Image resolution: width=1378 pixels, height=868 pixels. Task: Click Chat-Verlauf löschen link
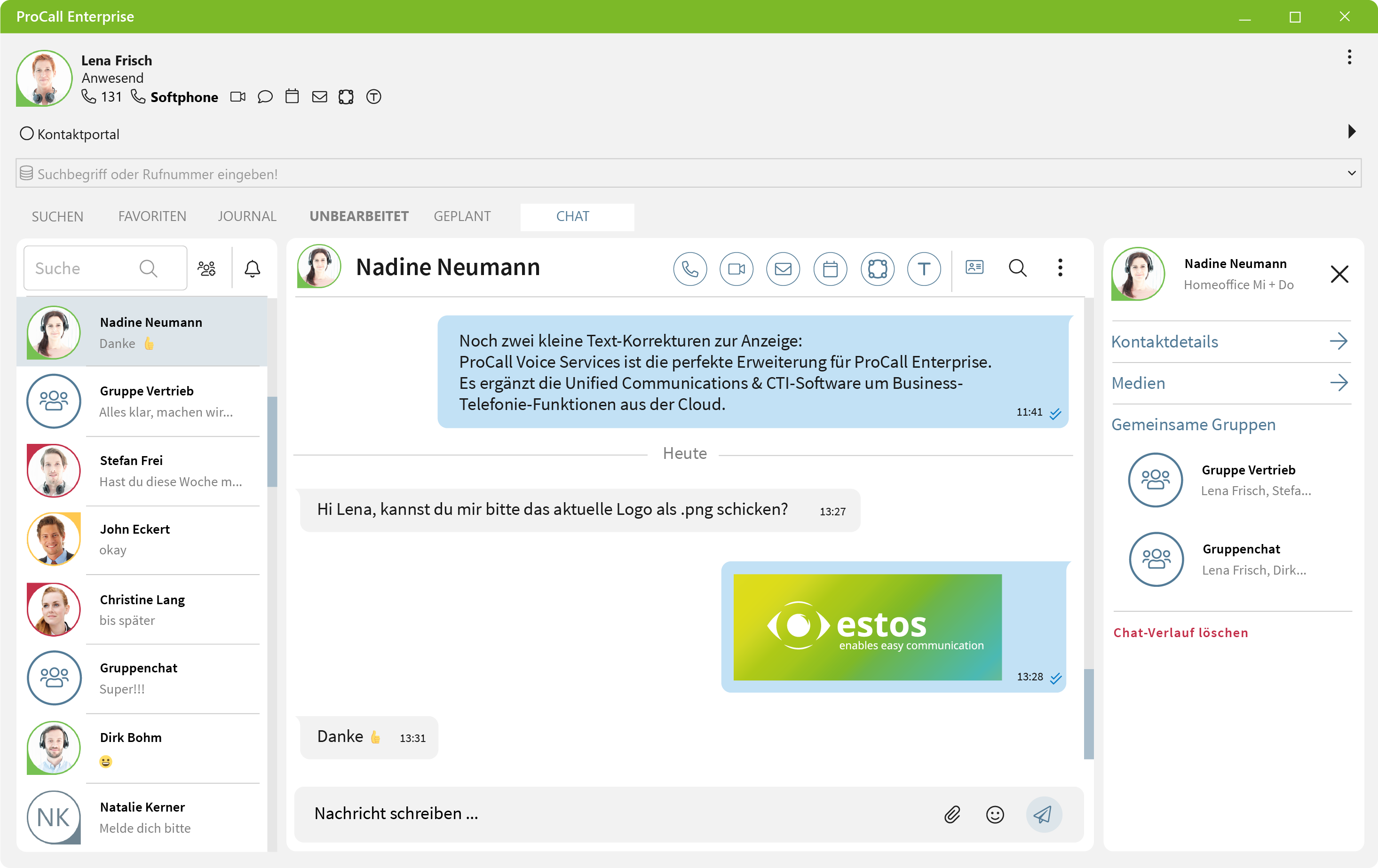[1180, 632]
